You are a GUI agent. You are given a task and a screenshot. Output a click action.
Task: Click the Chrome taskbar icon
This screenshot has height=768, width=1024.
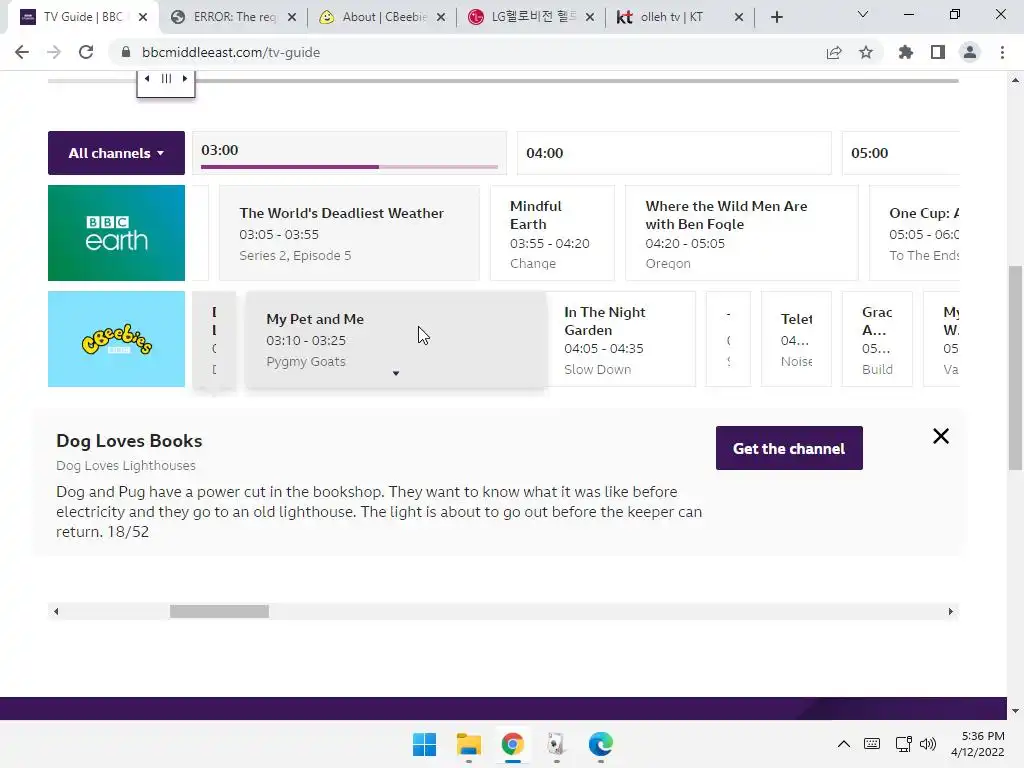click(513, 744)
